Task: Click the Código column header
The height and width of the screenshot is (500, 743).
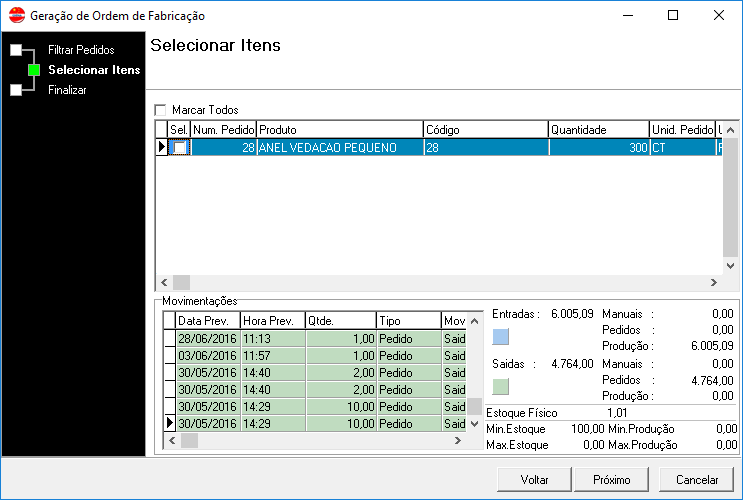Action: coord(484,130)
